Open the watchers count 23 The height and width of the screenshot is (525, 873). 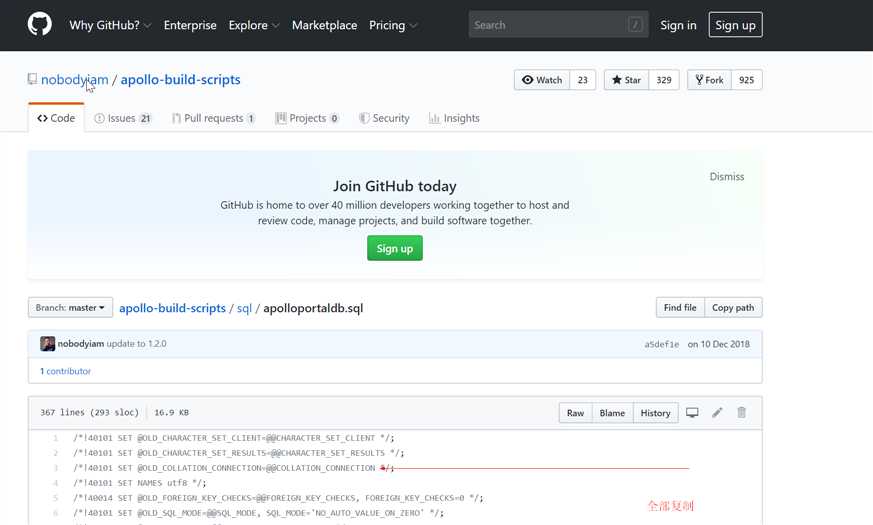582,80
